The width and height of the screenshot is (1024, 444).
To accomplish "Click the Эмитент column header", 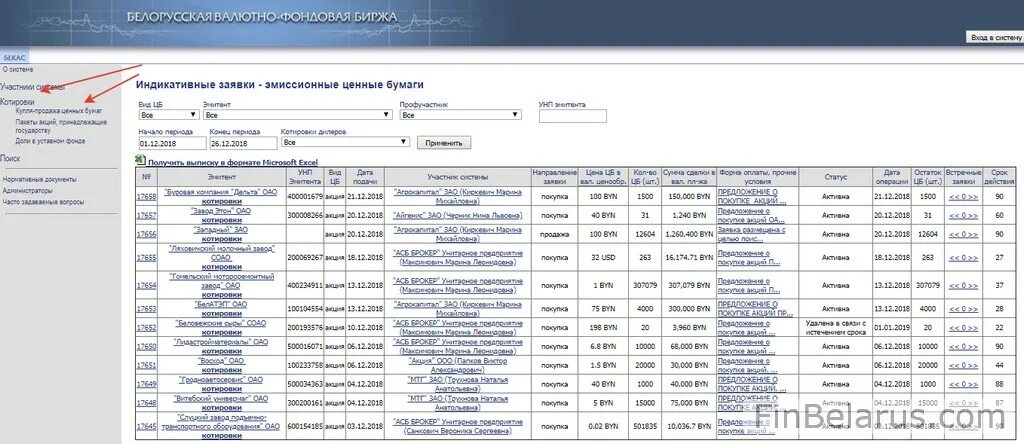I will 221,177.
